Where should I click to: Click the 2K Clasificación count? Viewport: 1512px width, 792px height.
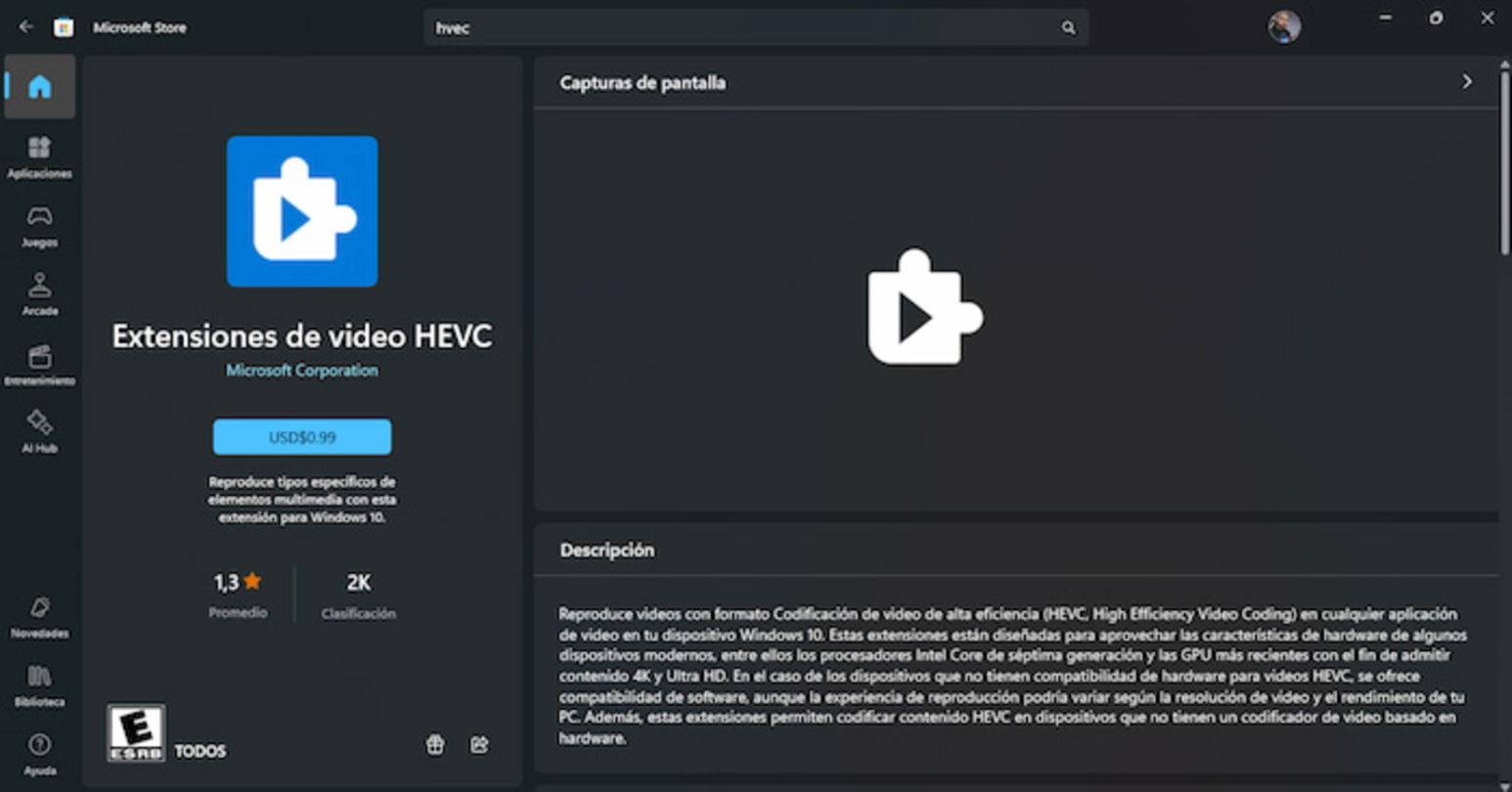(358, 595)
